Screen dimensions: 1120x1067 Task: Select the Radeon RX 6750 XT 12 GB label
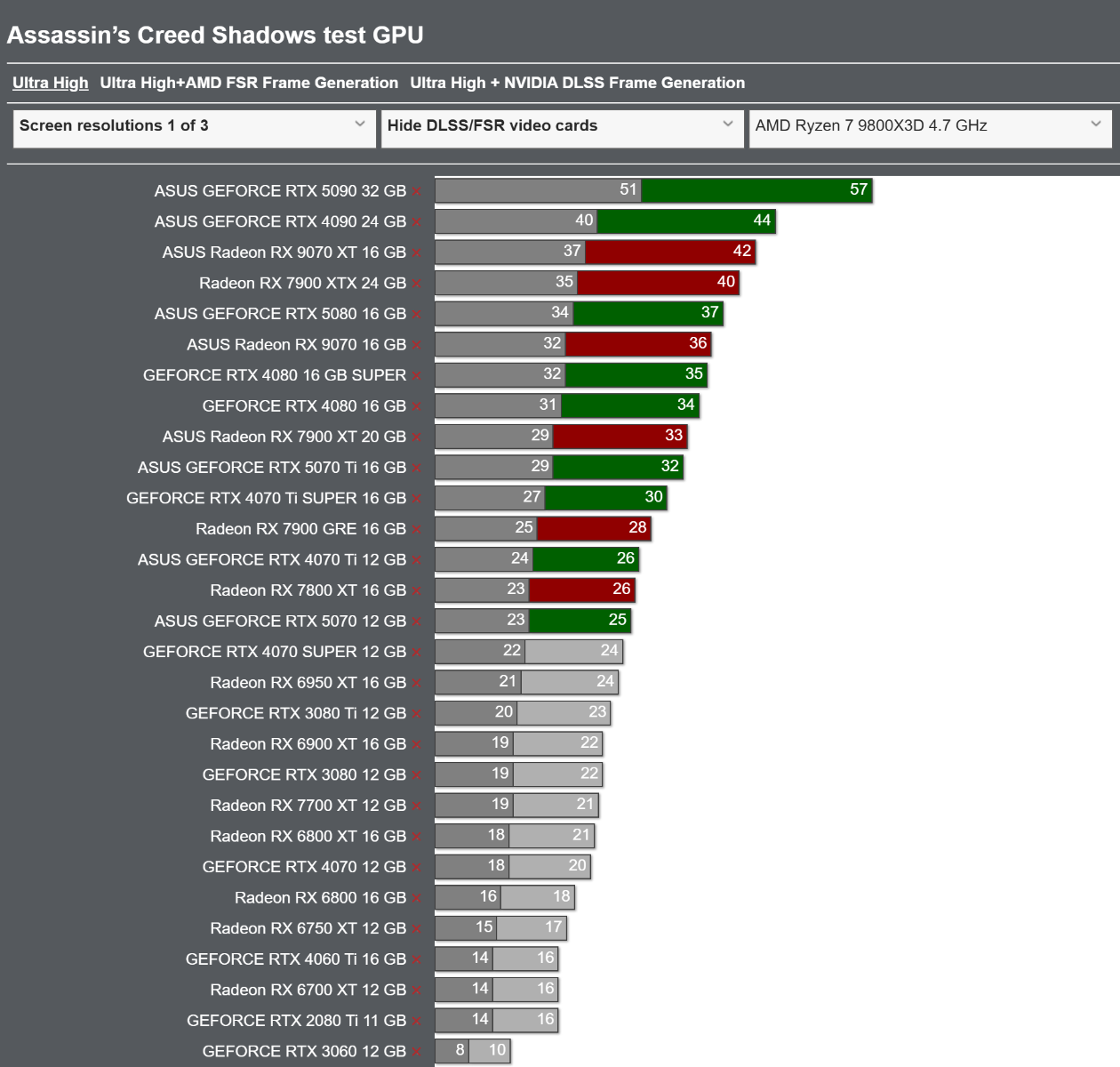(308, 928)
